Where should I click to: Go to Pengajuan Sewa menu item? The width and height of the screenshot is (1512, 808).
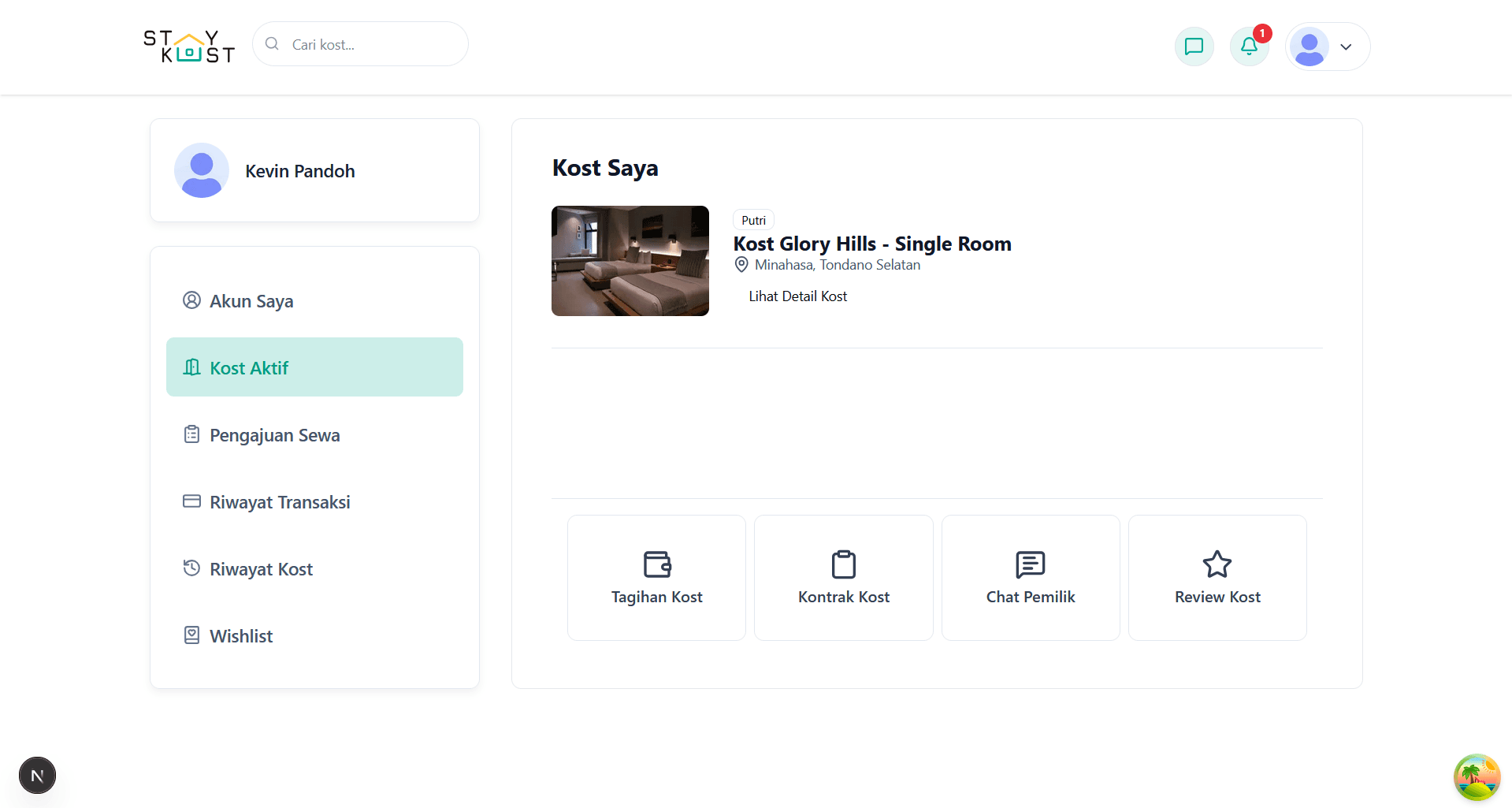[x=314, y=434]
